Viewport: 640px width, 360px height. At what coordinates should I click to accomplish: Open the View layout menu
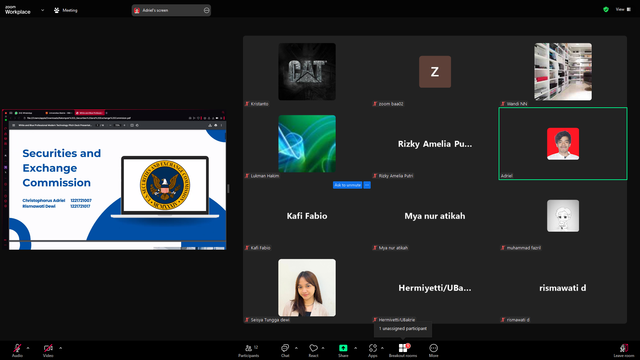coord(623,9)
